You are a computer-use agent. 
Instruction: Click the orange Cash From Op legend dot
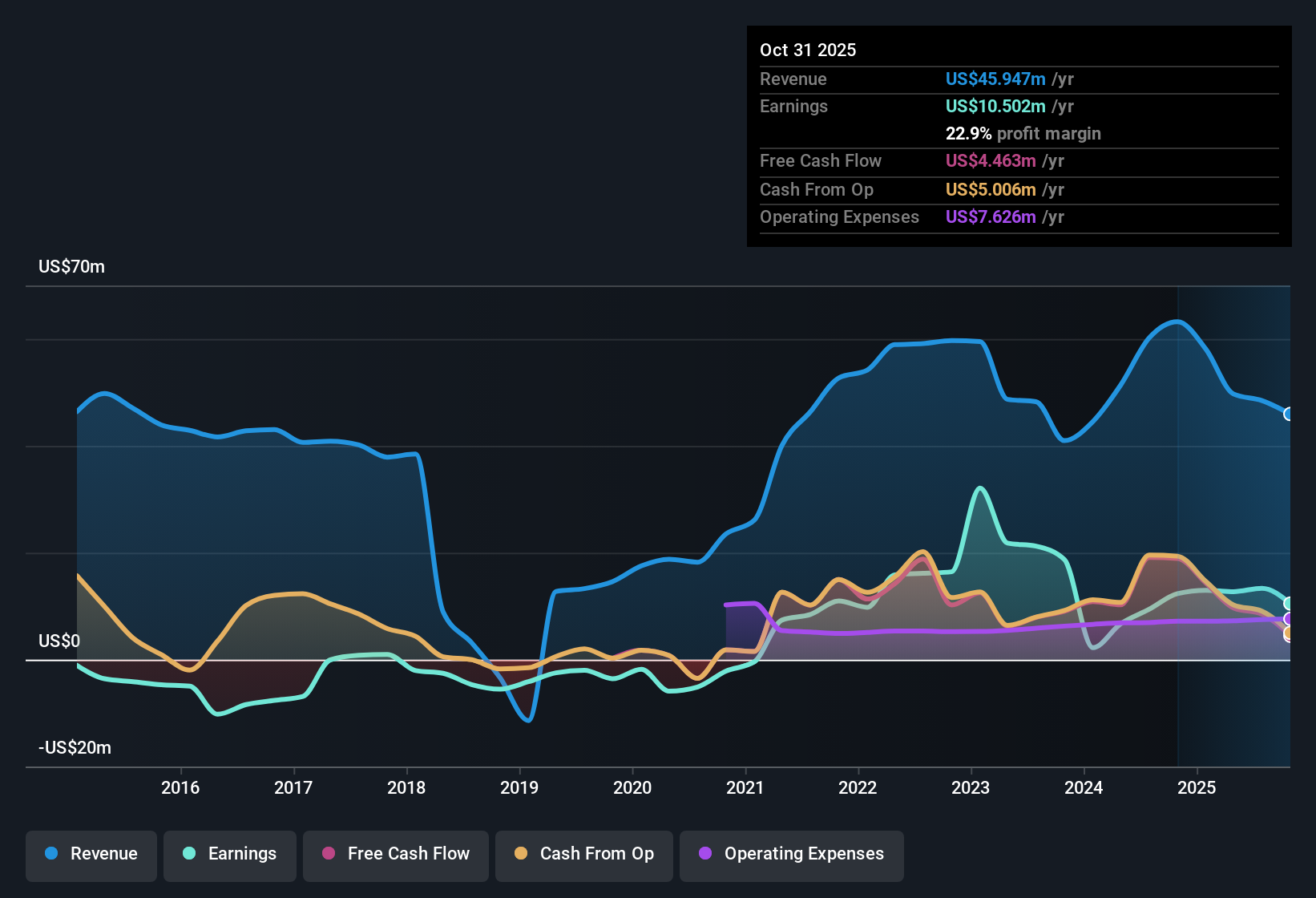[521, 854]
